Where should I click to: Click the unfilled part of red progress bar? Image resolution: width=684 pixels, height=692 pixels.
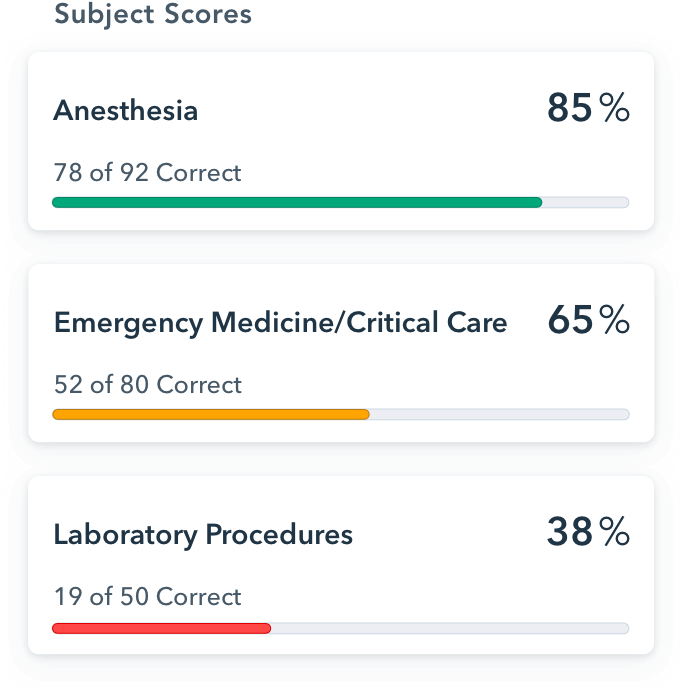pos(449,628)
